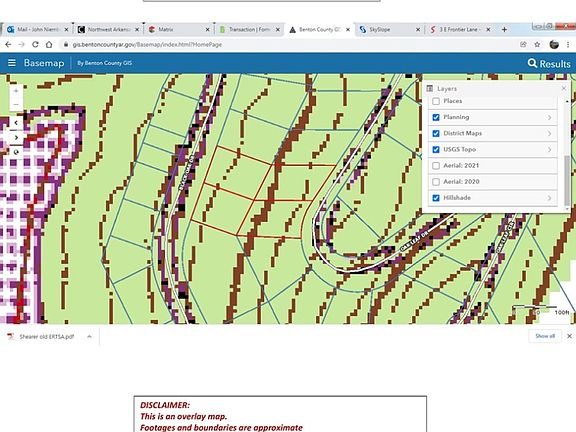This screenshot has width=576, height=432.
Task: Disable the USGS Topo layer checkbox
Action: [x=436, y=150]
